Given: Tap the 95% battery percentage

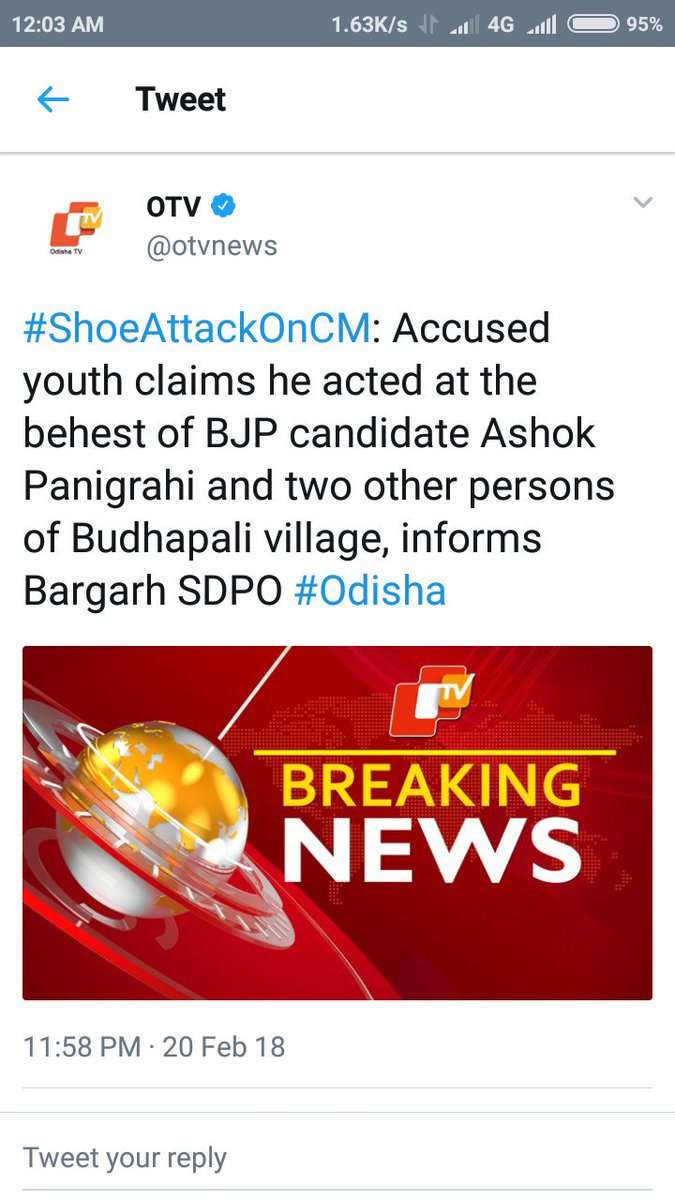Looking at the screenshot, I should click(644, 24).
